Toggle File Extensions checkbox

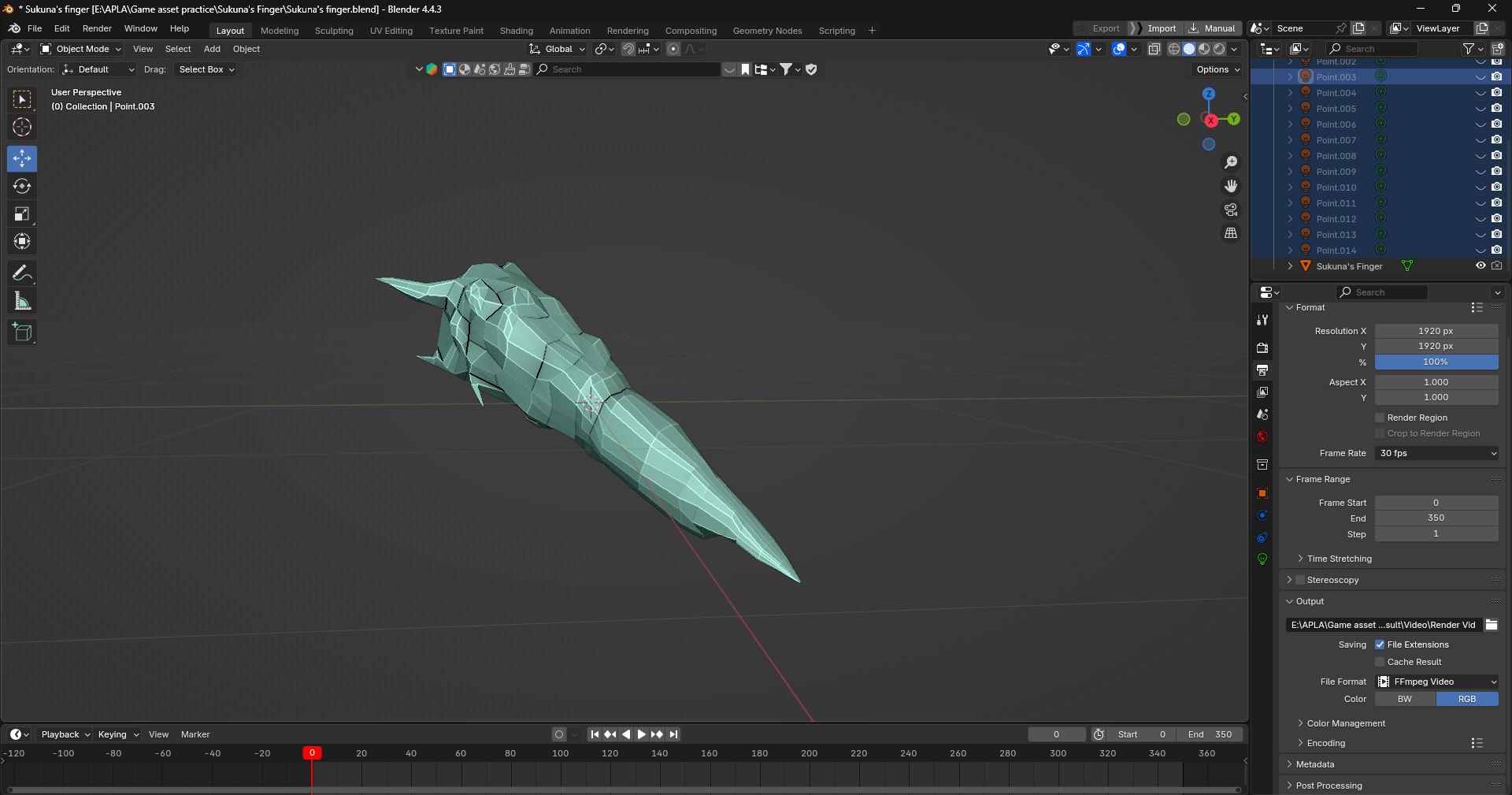coord(1380,645)
